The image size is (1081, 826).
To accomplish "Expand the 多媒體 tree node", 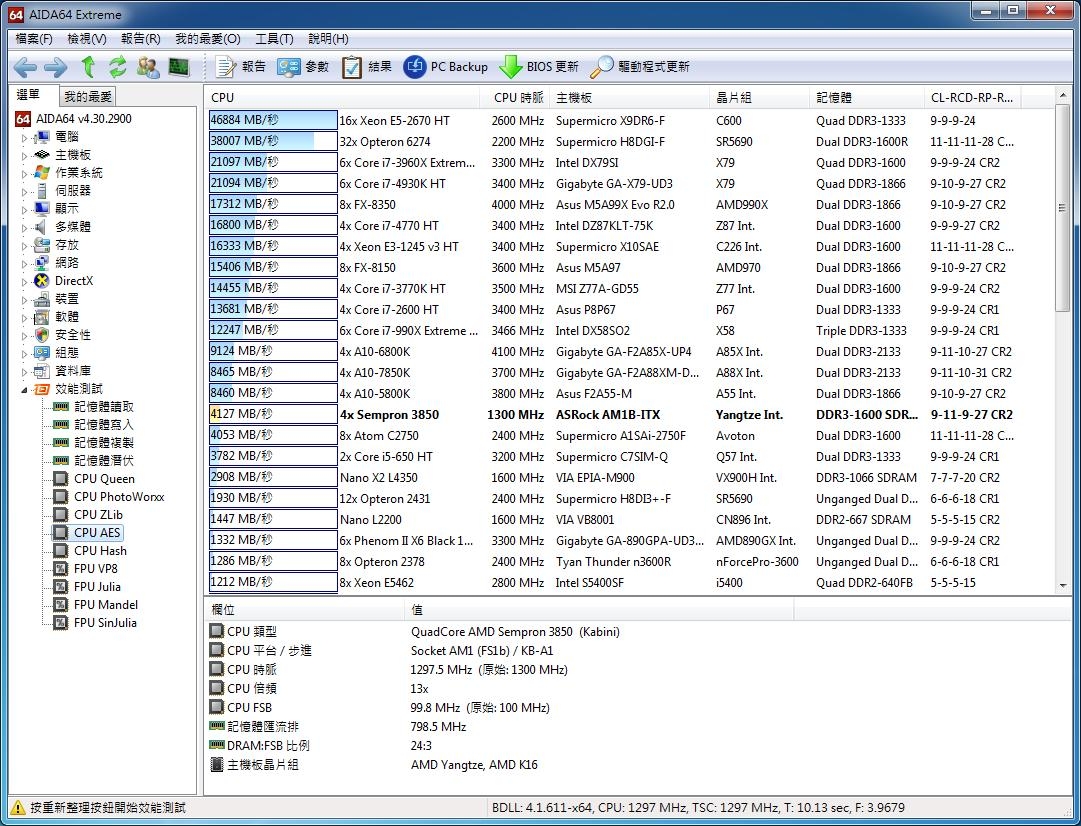I will tap(24, 227).
